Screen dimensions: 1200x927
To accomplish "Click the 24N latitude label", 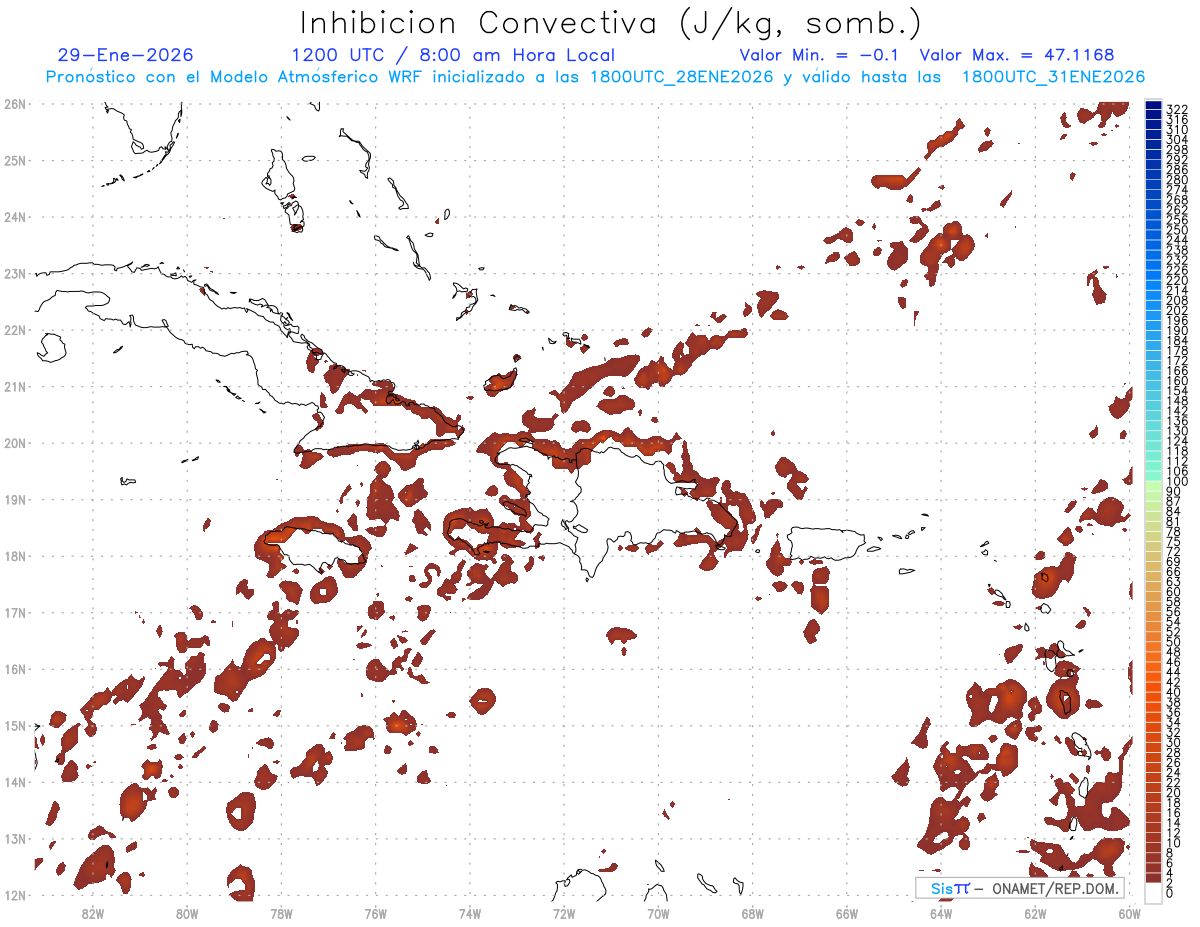I will click(x=15, y=217).
